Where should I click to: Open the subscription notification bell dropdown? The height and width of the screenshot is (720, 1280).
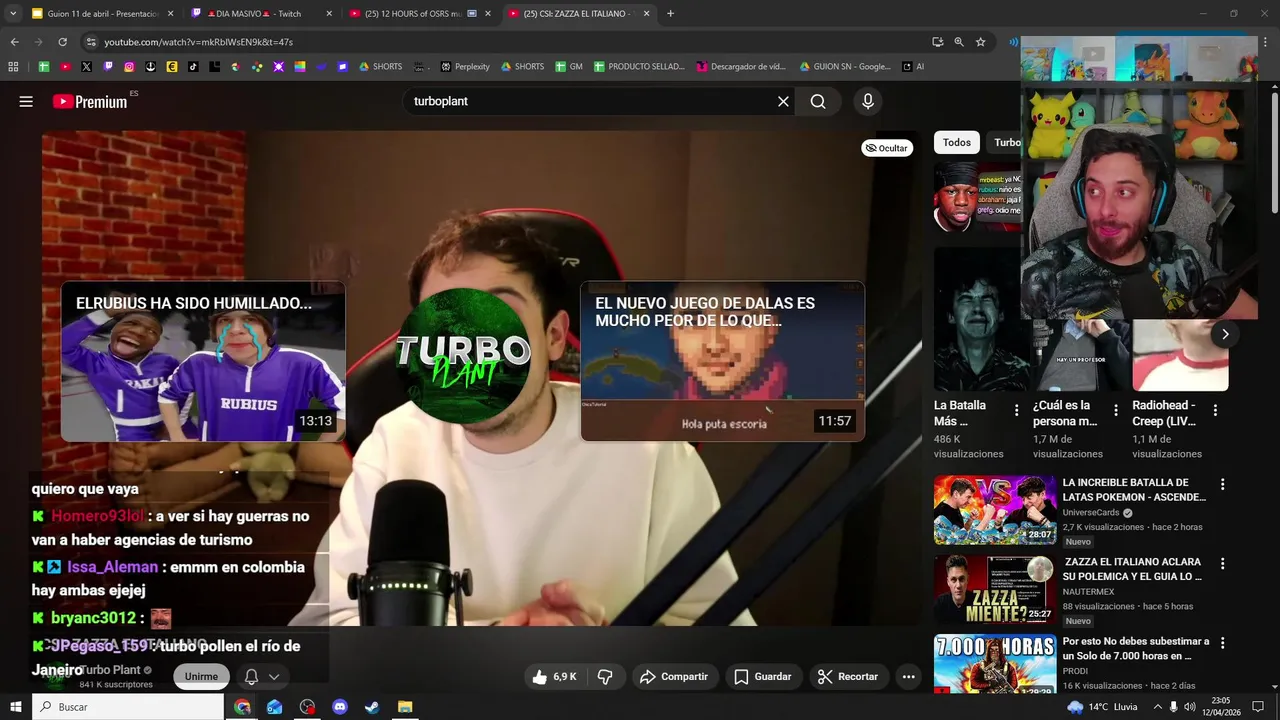coord(262,677)
